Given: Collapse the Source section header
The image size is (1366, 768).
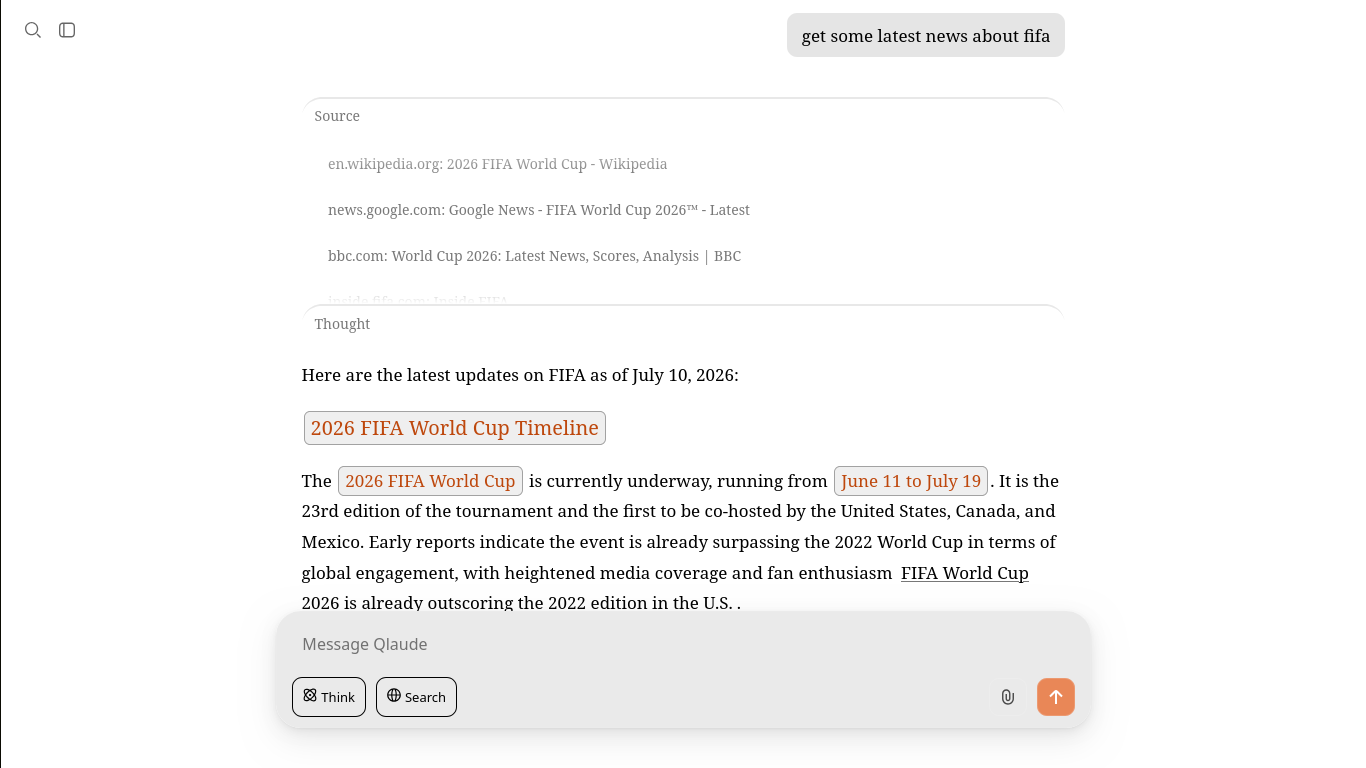Looking at the screenshot, I should coord(337,116).
